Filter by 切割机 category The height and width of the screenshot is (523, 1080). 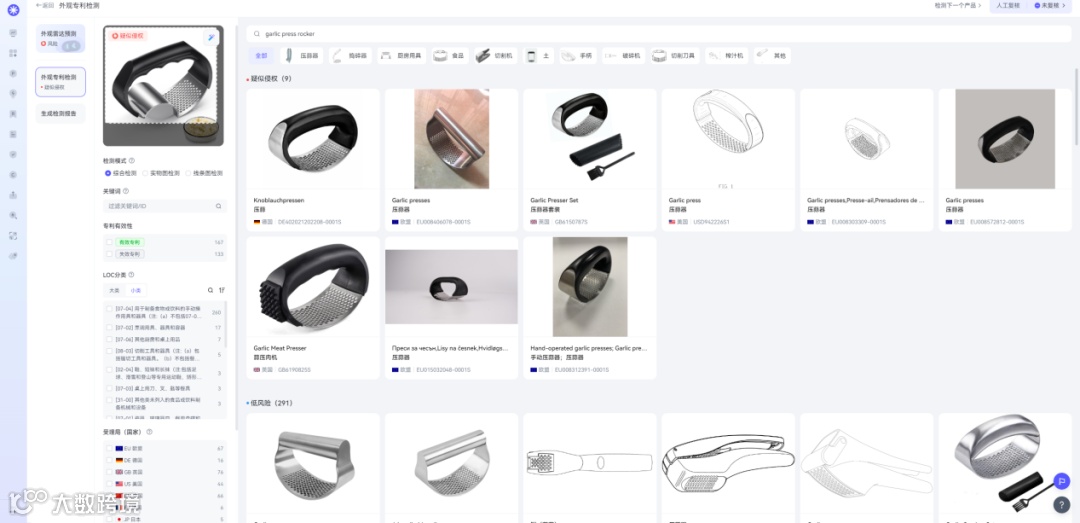496,56
